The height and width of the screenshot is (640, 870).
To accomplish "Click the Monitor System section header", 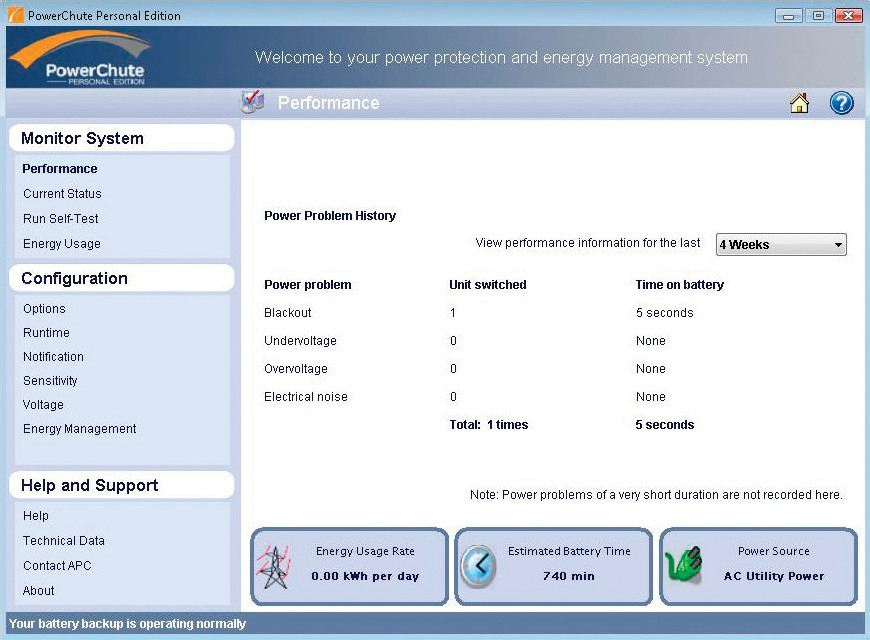I will [122, 138].
